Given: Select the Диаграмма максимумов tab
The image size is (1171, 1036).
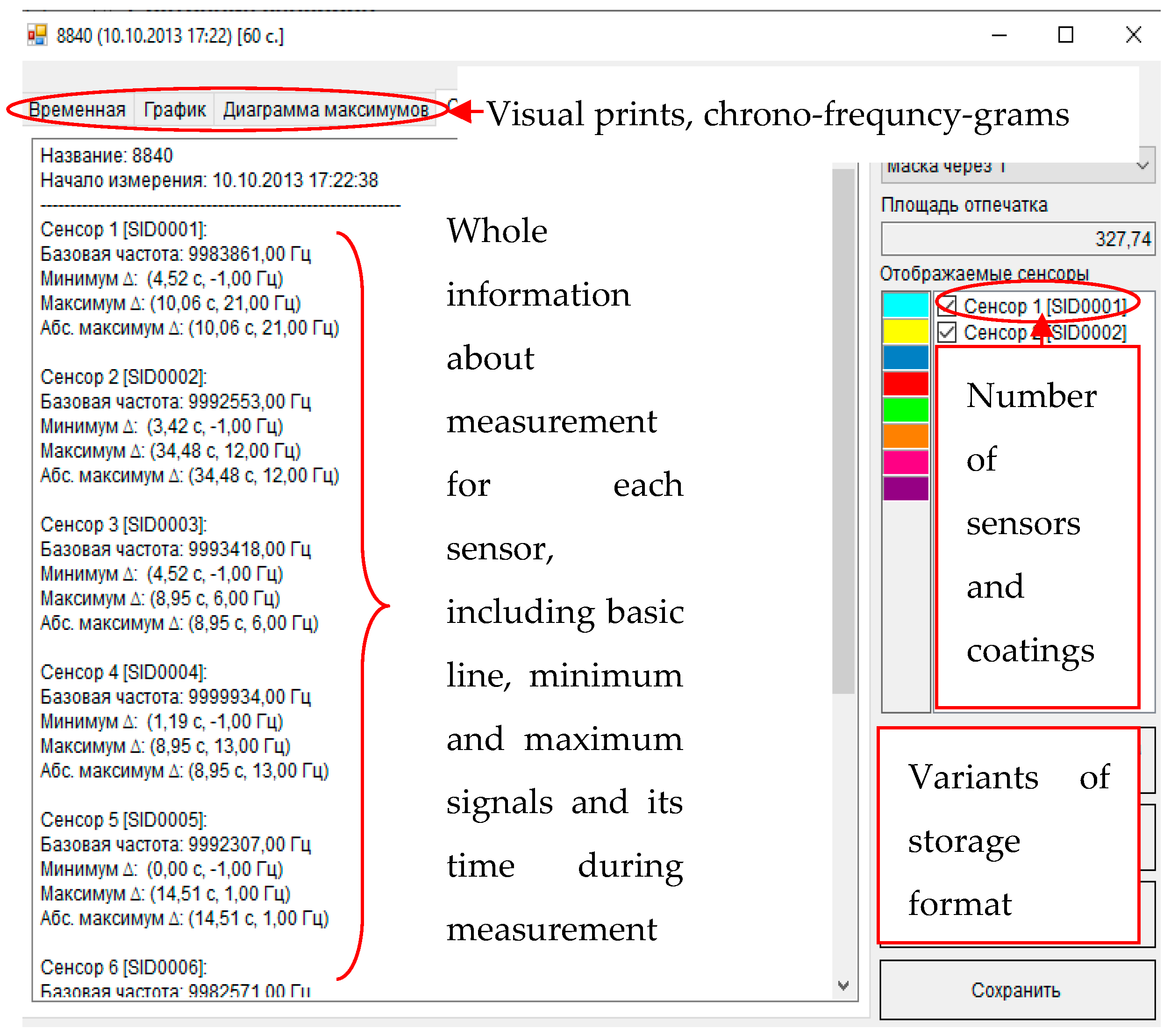Looking at the screenshot, I should (326, 109).
